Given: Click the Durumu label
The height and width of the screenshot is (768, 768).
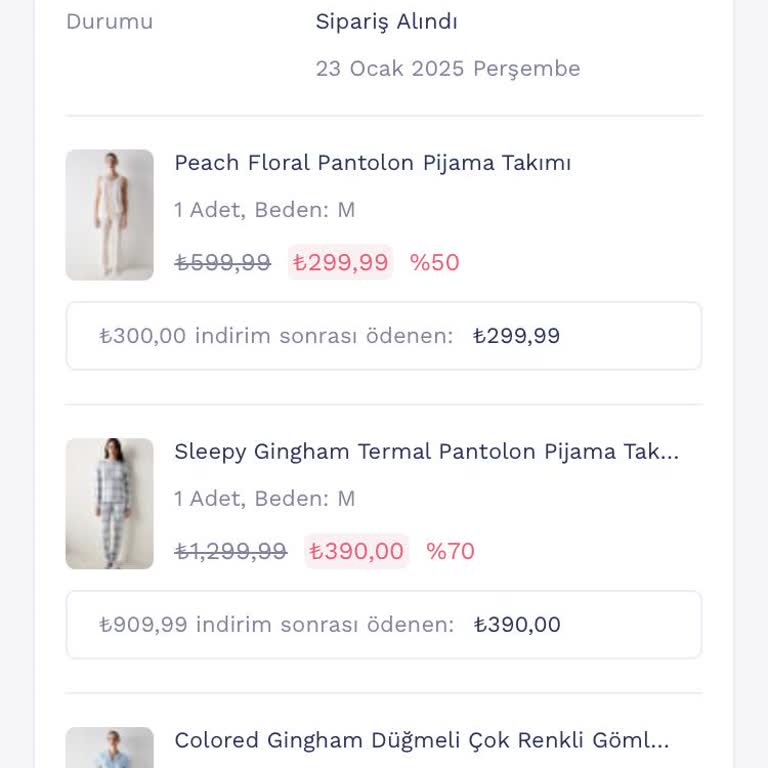Looking at the screenshot, I should [x=109, y=21].
